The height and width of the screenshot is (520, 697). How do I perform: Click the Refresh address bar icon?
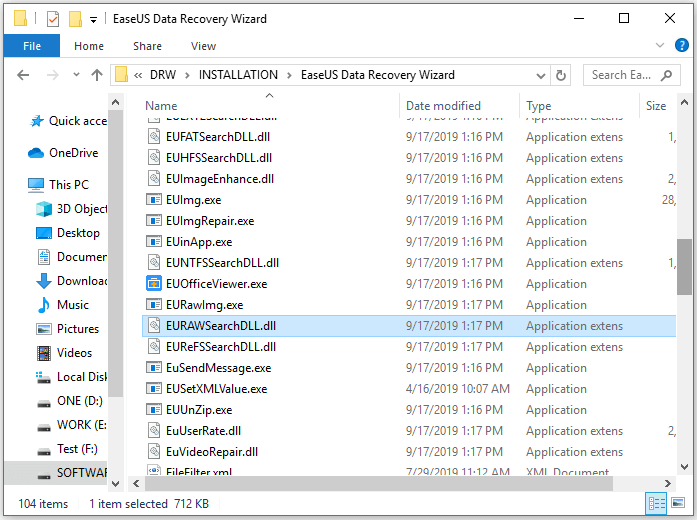point(562,75)
